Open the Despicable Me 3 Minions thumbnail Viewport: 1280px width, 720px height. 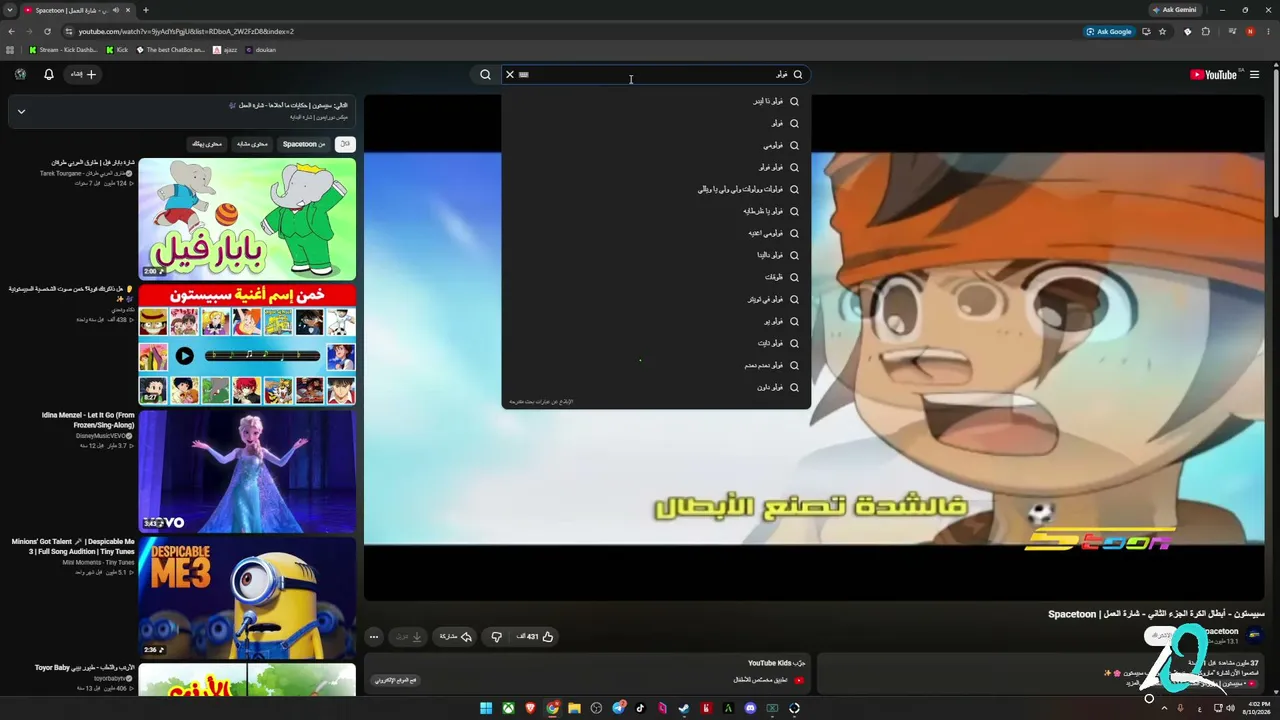pos(247,598)
